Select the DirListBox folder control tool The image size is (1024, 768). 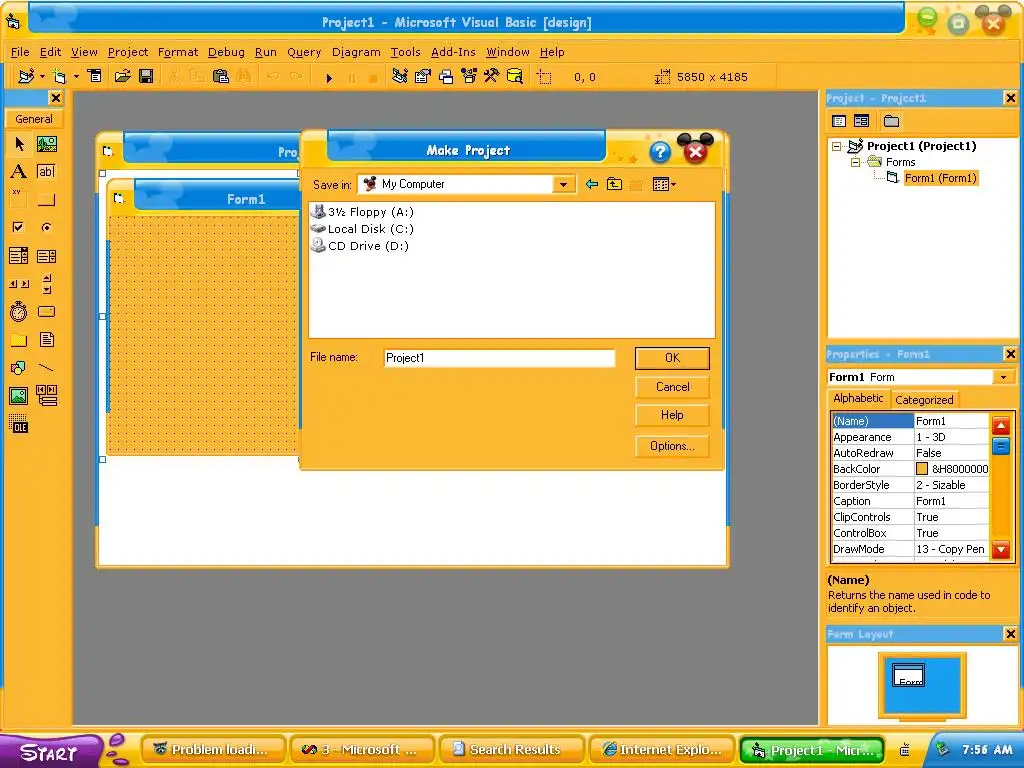[x=19, y=340]
